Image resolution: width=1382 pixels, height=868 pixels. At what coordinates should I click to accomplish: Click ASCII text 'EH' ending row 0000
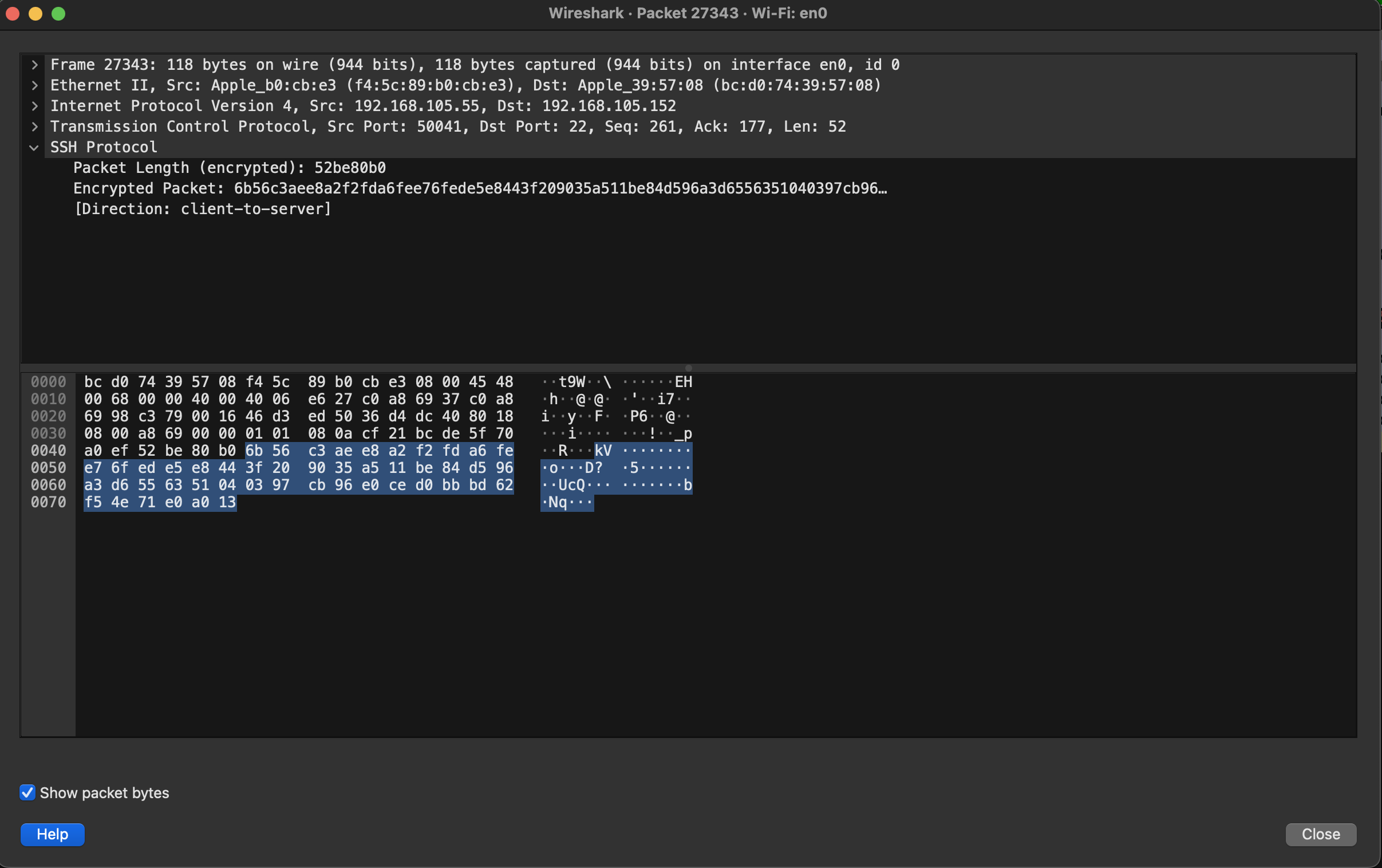pos(684,382)
